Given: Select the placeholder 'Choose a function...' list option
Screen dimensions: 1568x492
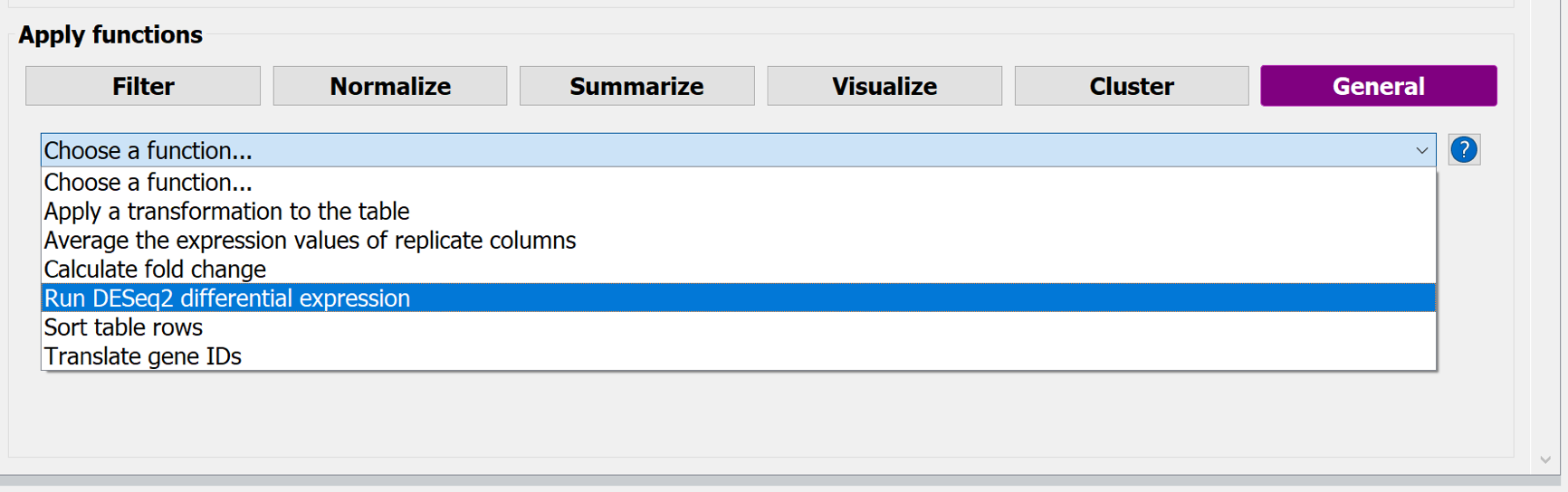Looking at the screenshot, I should click(148, 183).
